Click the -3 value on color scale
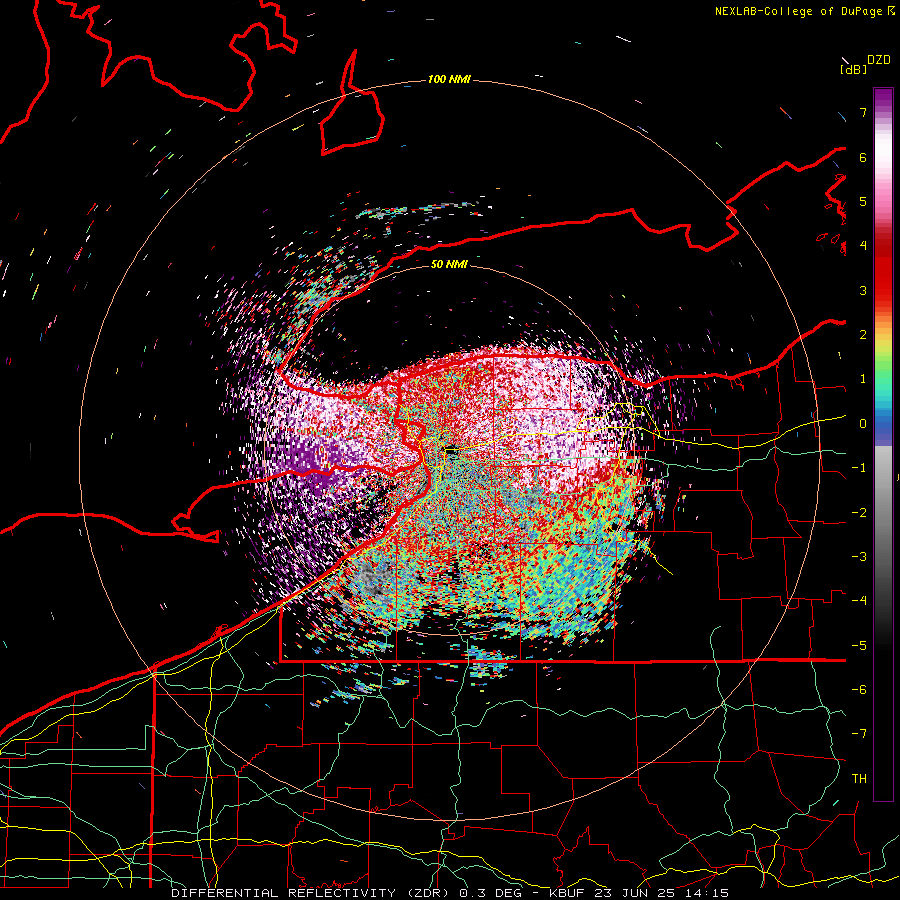Screen dimensions: 900x900 coord(859,557)
